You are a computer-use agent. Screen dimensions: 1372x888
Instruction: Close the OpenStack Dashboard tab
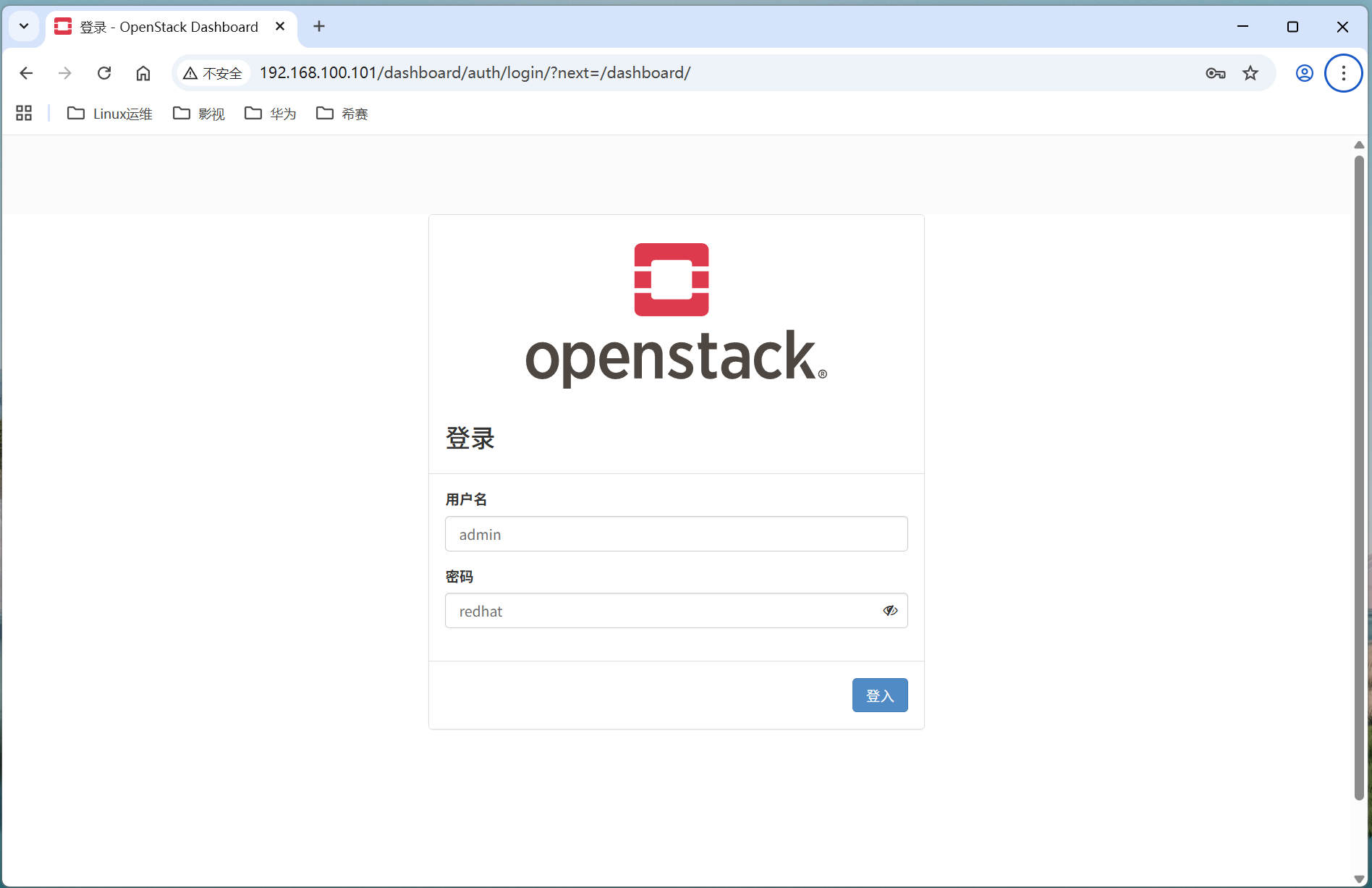click(280, 27)
